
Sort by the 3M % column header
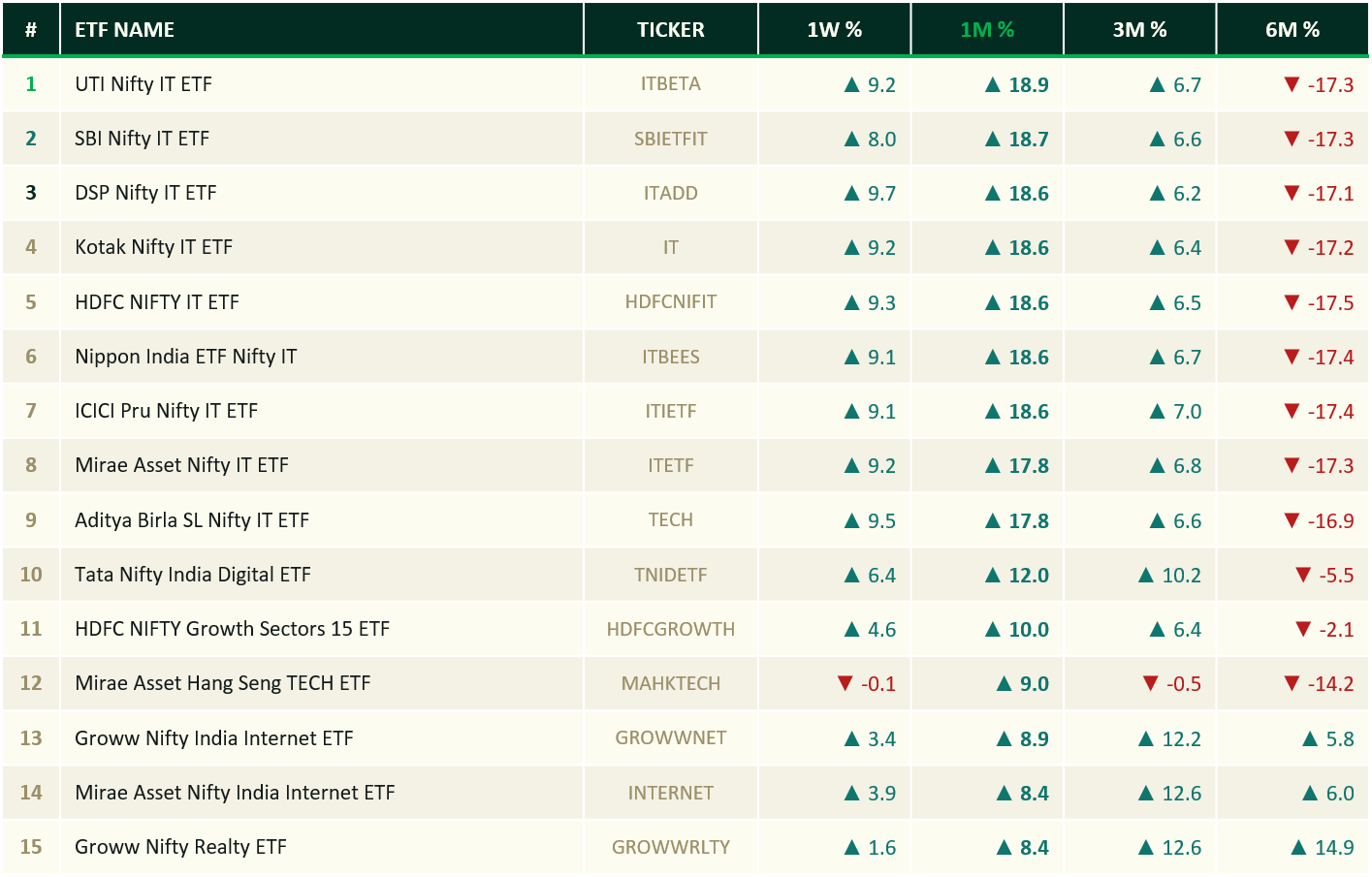(1139, 30)
